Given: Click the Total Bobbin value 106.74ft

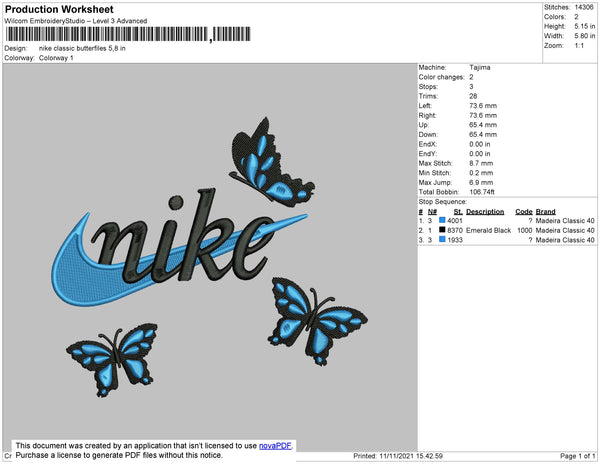Looking at the screenshot, I should click(x=482, y=192).
